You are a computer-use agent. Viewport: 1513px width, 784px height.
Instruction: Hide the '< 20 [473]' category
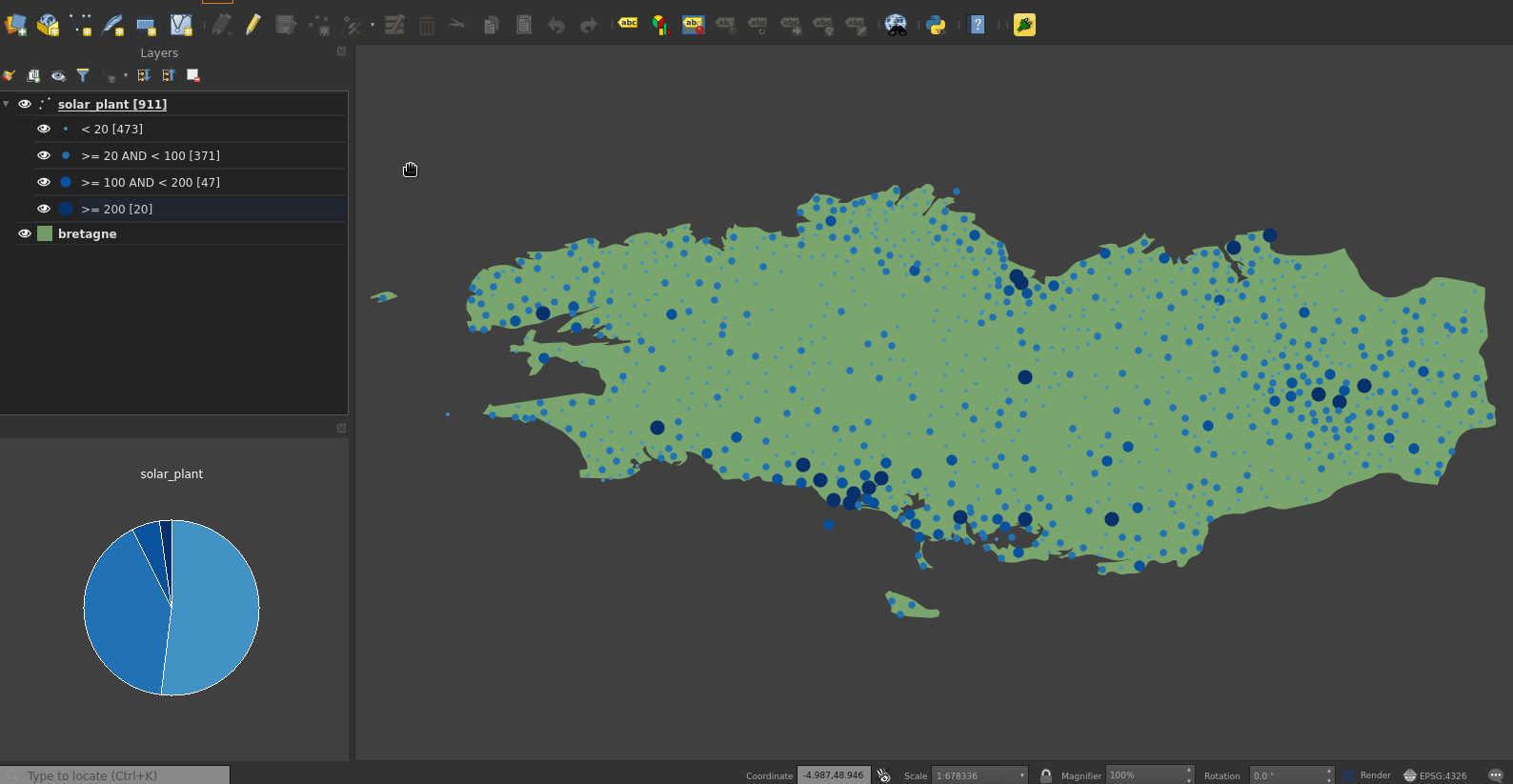point(44,129)
